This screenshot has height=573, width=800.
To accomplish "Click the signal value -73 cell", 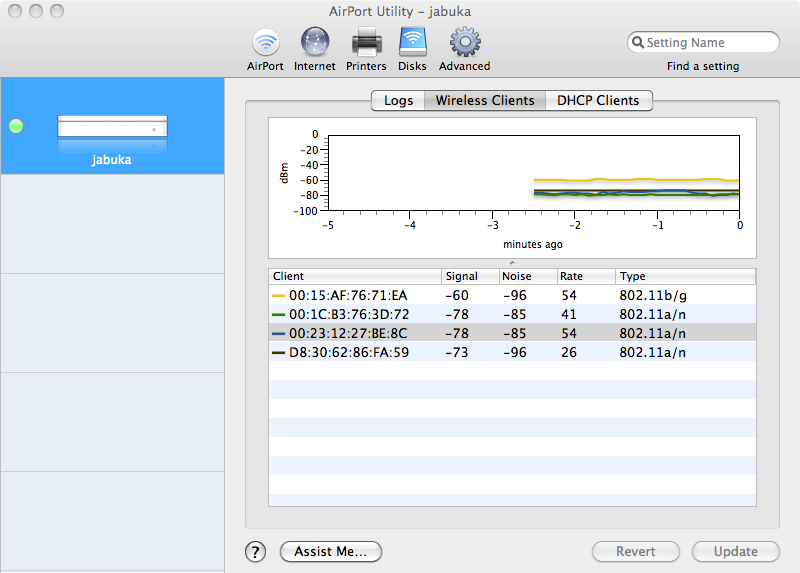I will (x=457, y=352).
